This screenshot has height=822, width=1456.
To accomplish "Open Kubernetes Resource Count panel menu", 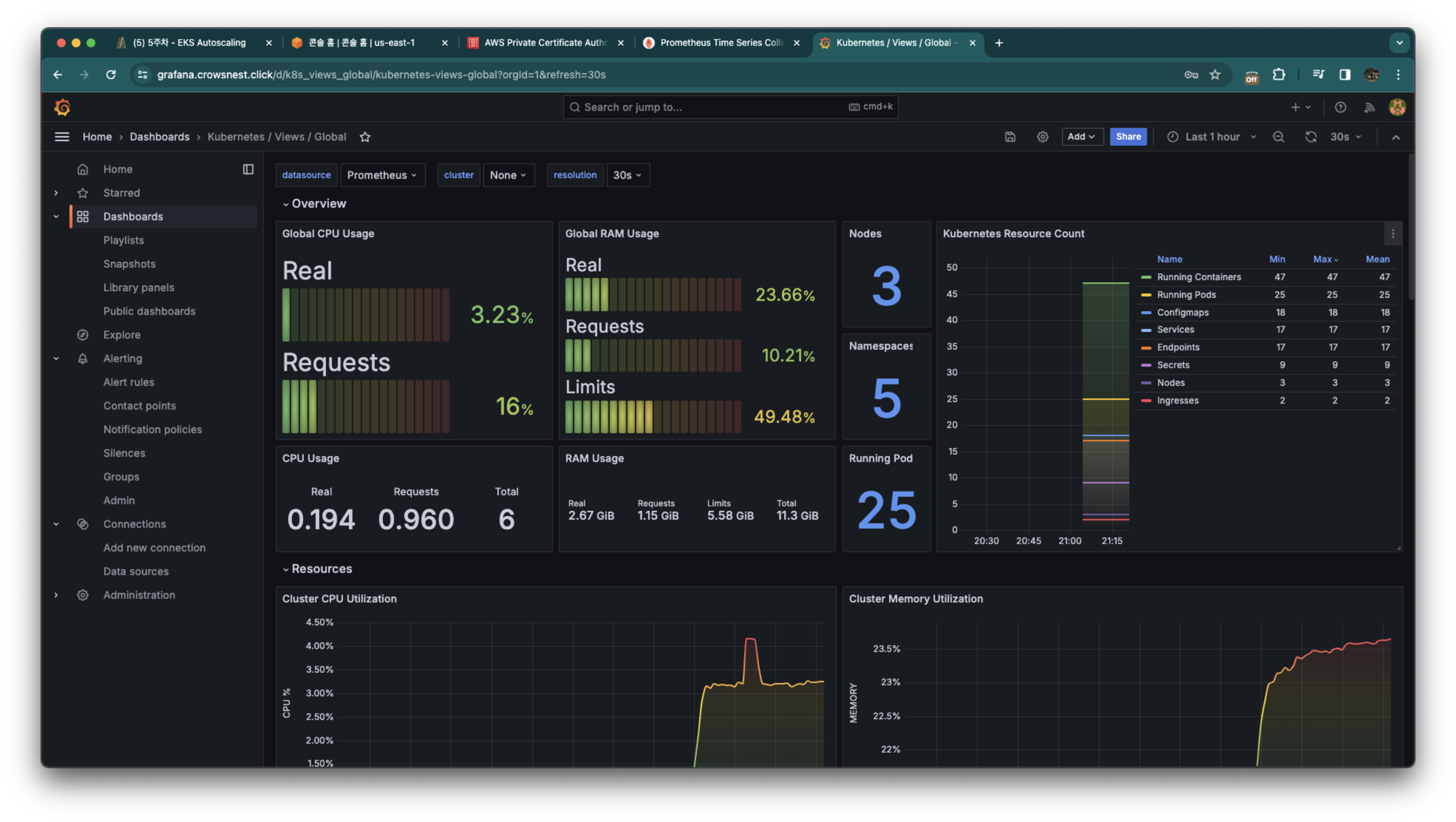I will tap(1393, 234).
